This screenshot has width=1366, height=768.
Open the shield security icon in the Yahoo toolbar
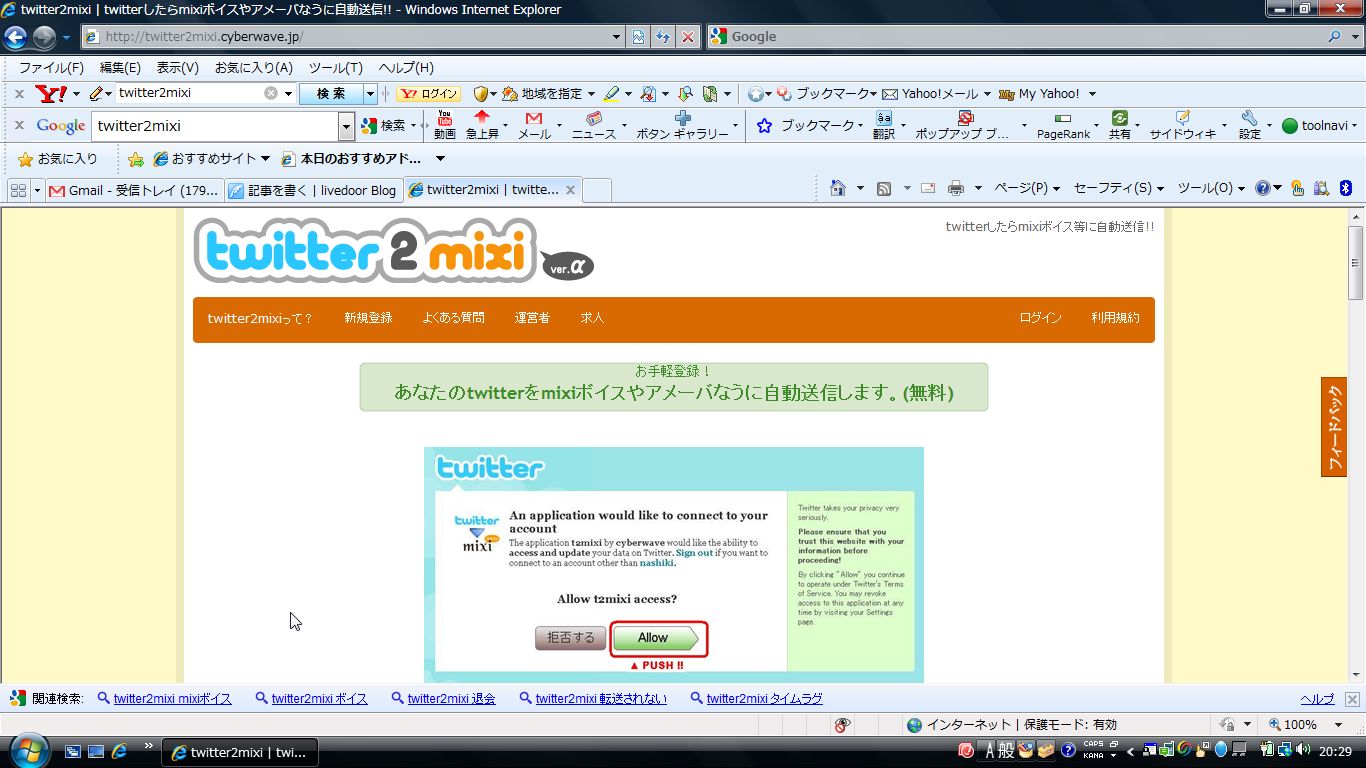point(481,93)
